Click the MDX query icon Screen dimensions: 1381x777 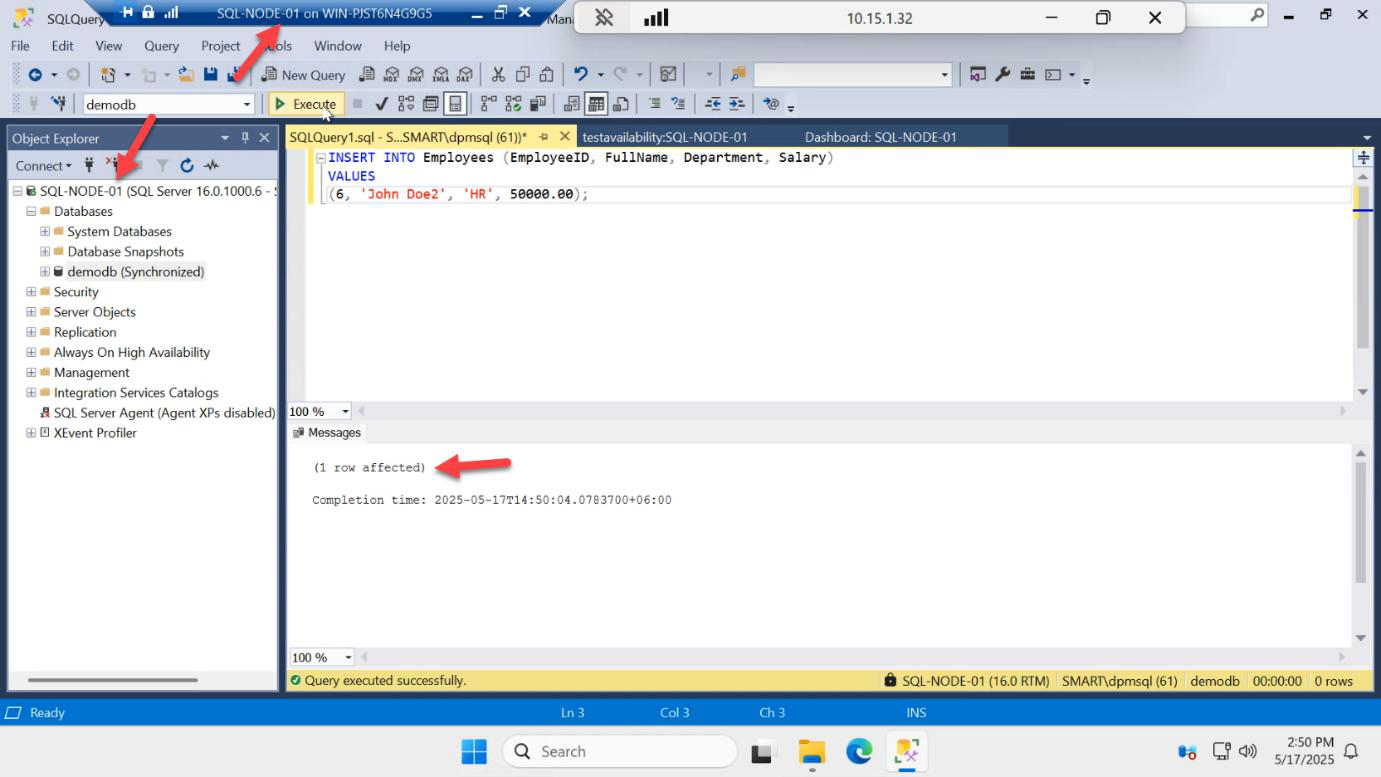coord(391,75)
